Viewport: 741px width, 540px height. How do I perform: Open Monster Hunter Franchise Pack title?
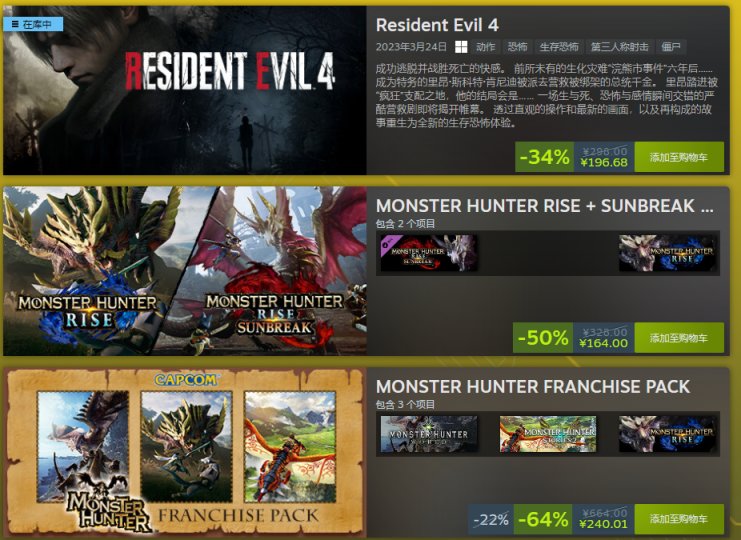pos(533,387)
